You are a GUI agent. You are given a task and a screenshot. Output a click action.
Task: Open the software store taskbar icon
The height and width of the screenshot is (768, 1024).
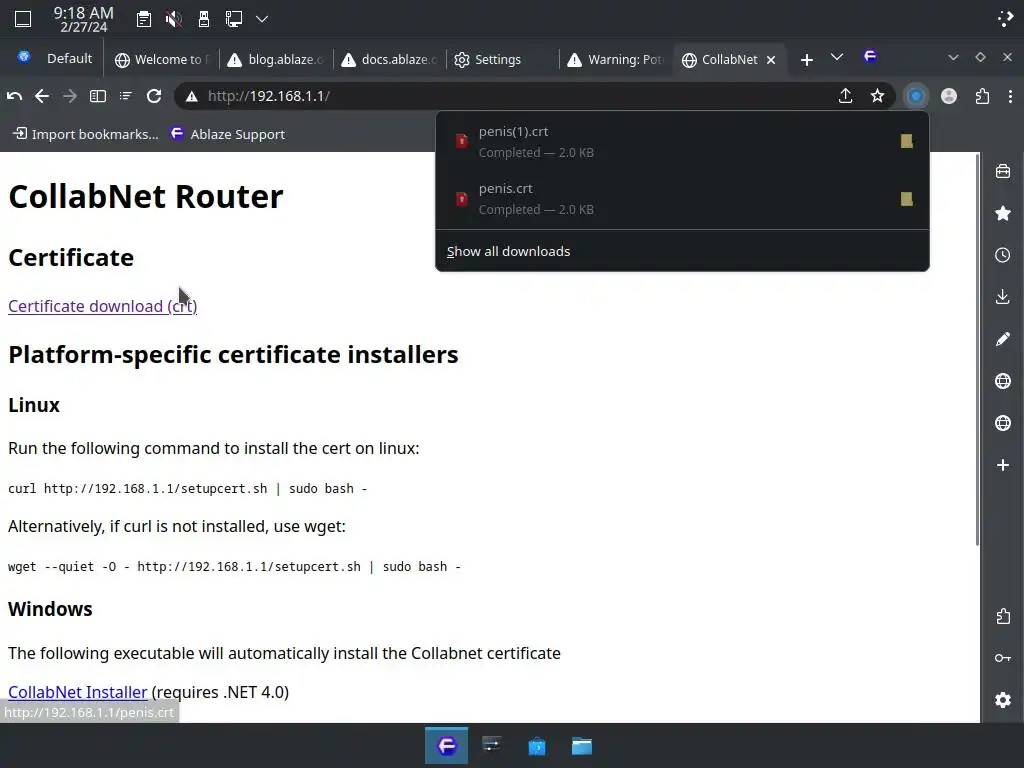(537, 745)
